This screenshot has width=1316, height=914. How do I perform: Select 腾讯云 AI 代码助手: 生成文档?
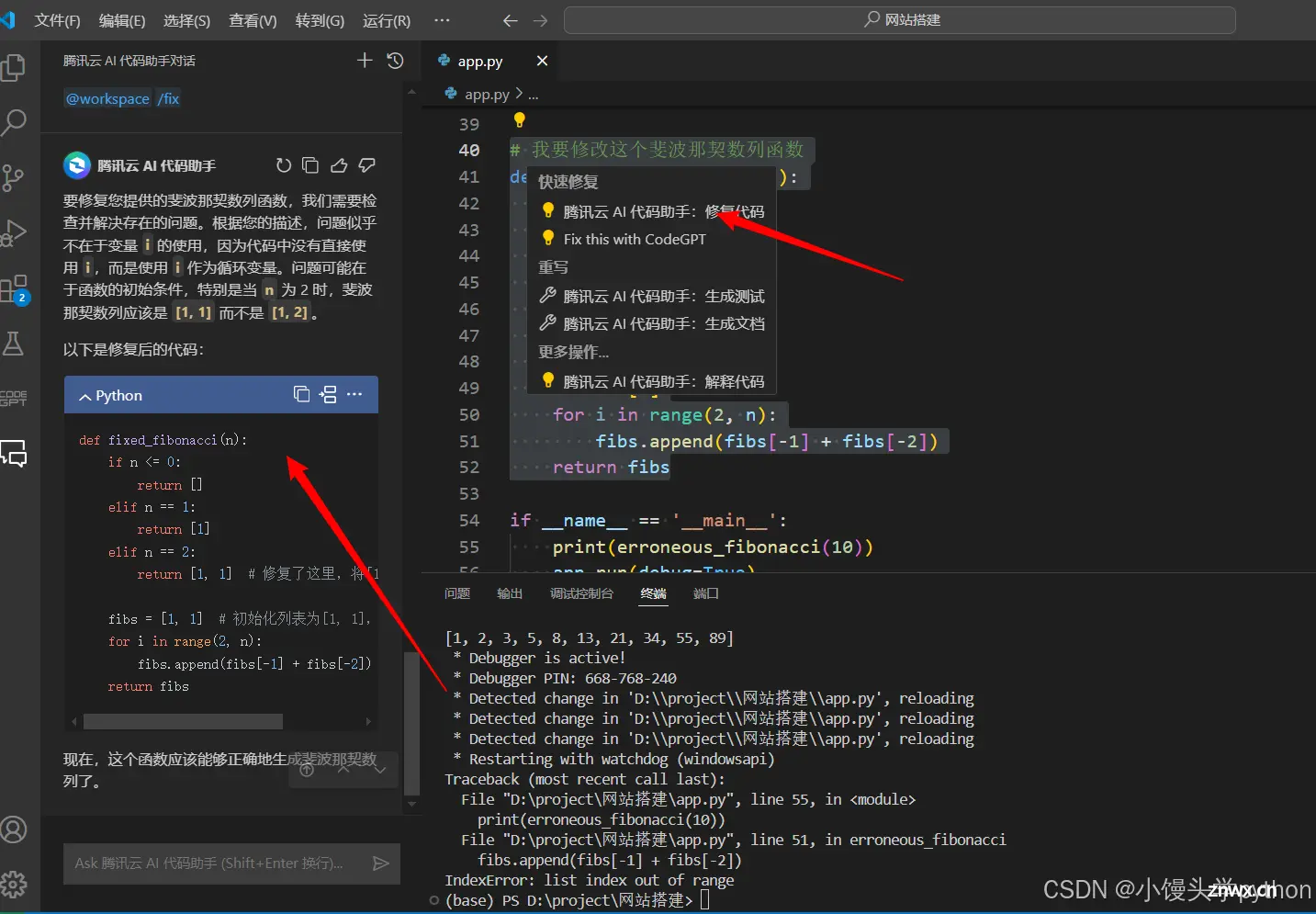click(x=652, y=323)
